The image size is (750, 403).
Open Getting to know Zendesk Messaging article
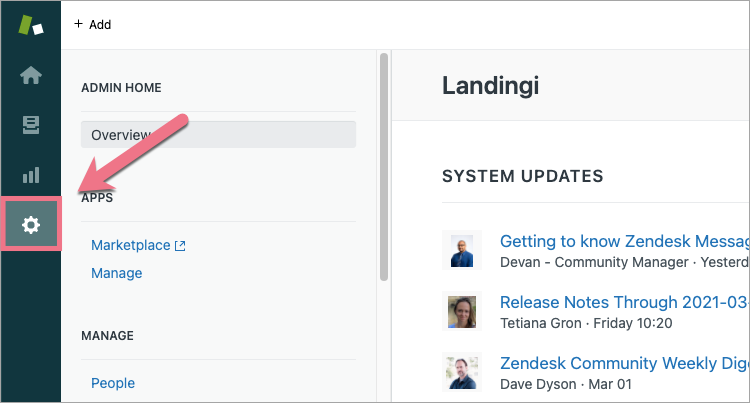point(624,241)
